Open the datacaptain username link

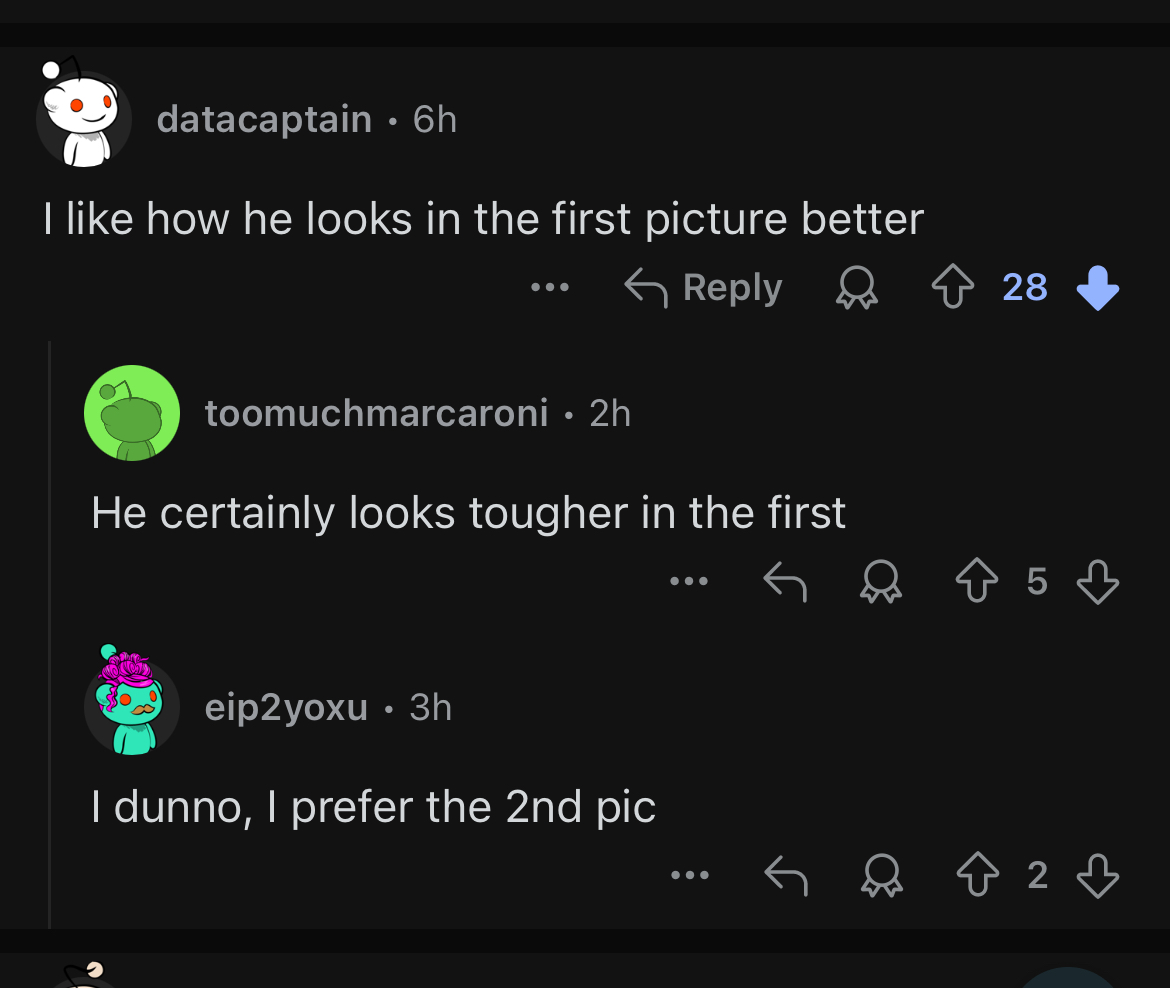click(264, 119)
